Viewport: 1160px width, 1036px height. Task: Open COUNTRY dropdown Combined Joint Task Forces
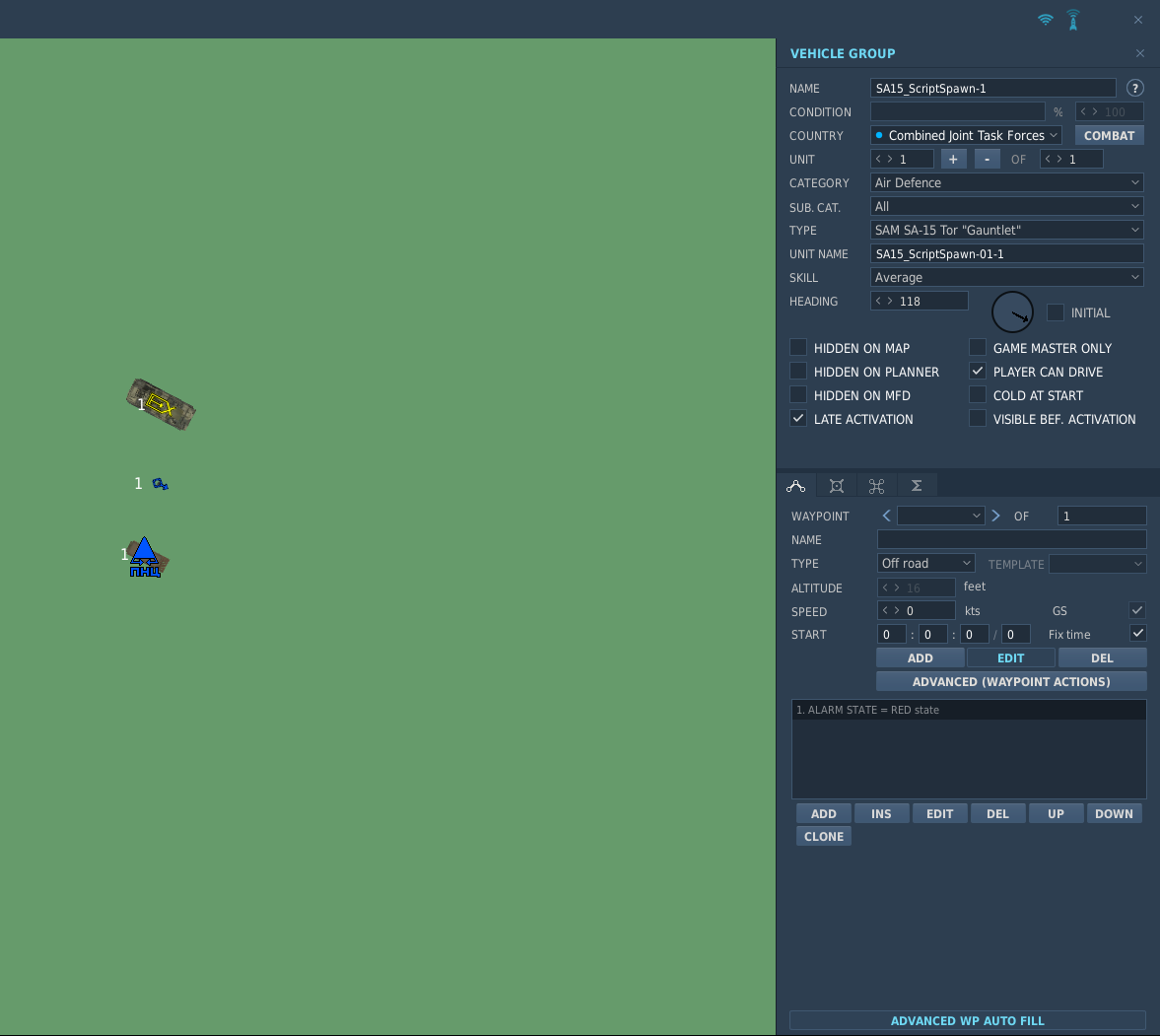[x=966, y=136]
